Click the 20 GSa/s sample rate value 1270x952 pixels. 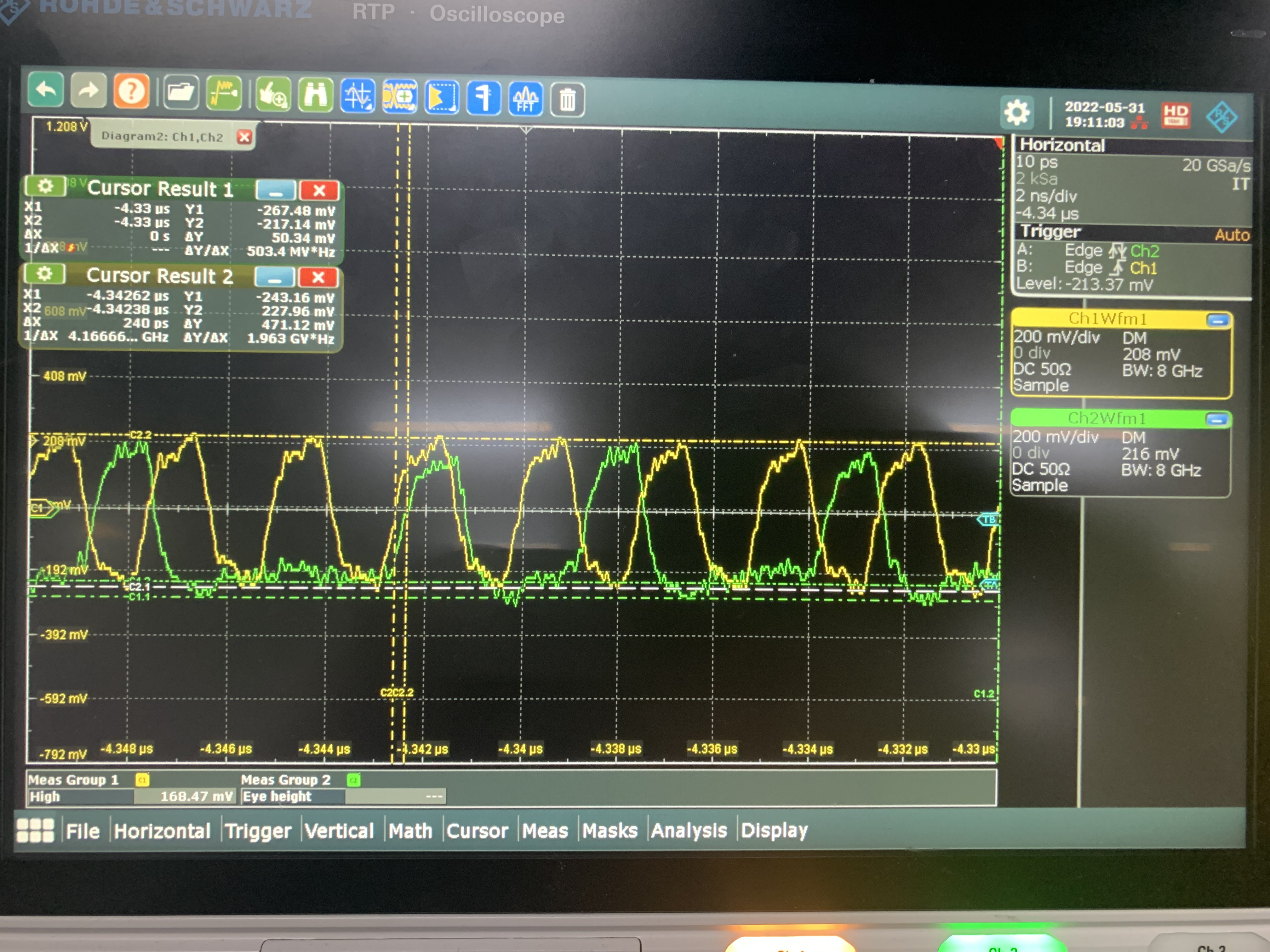pyautogui.click(x=1216, y=165)
